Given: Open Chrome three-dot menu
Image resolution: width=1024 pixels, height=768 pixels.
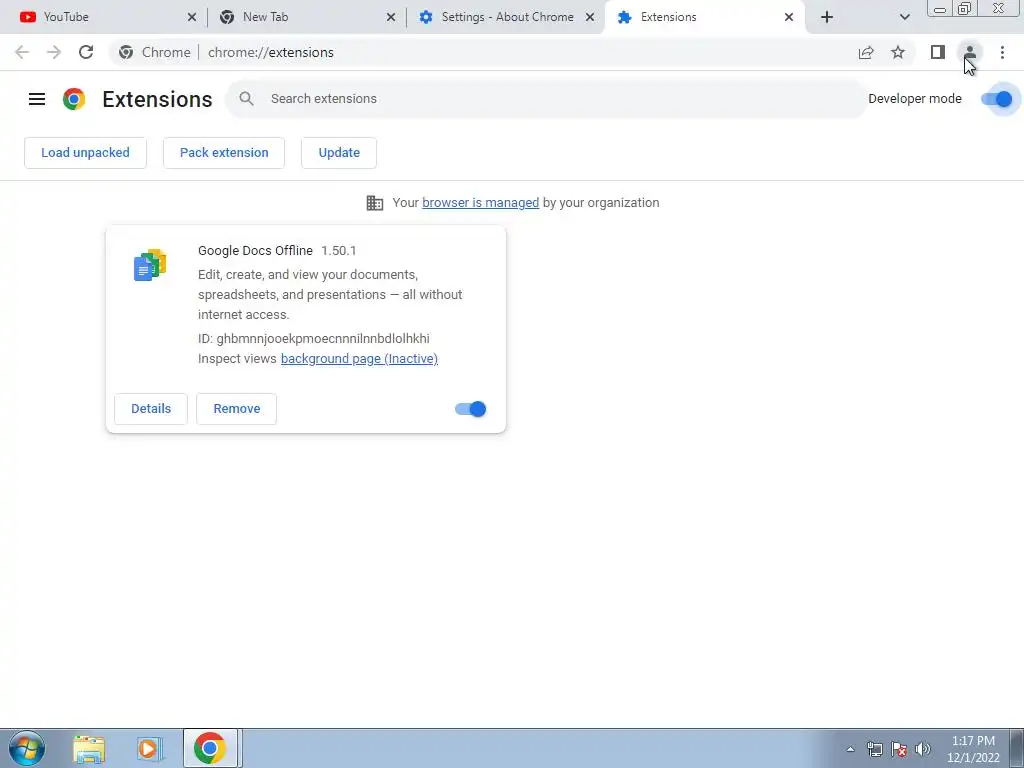Looking at the screenshot, I should click(1002, 52).
